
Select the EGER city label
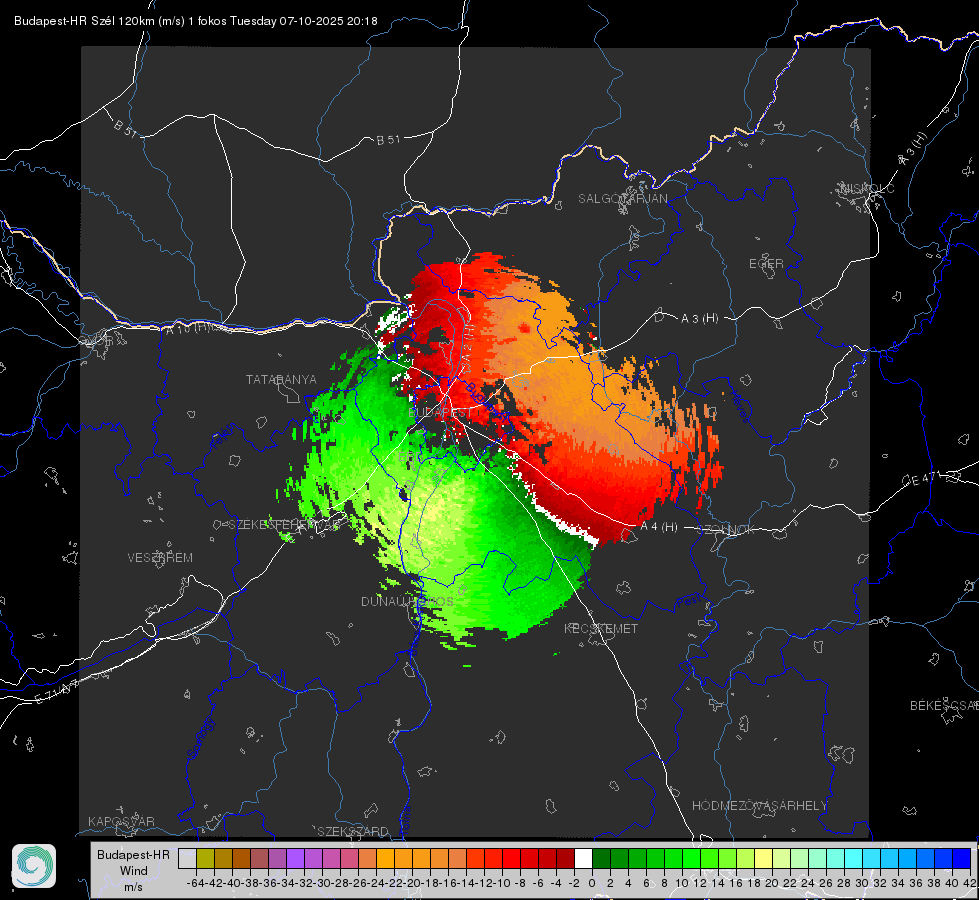coord(766,264)
